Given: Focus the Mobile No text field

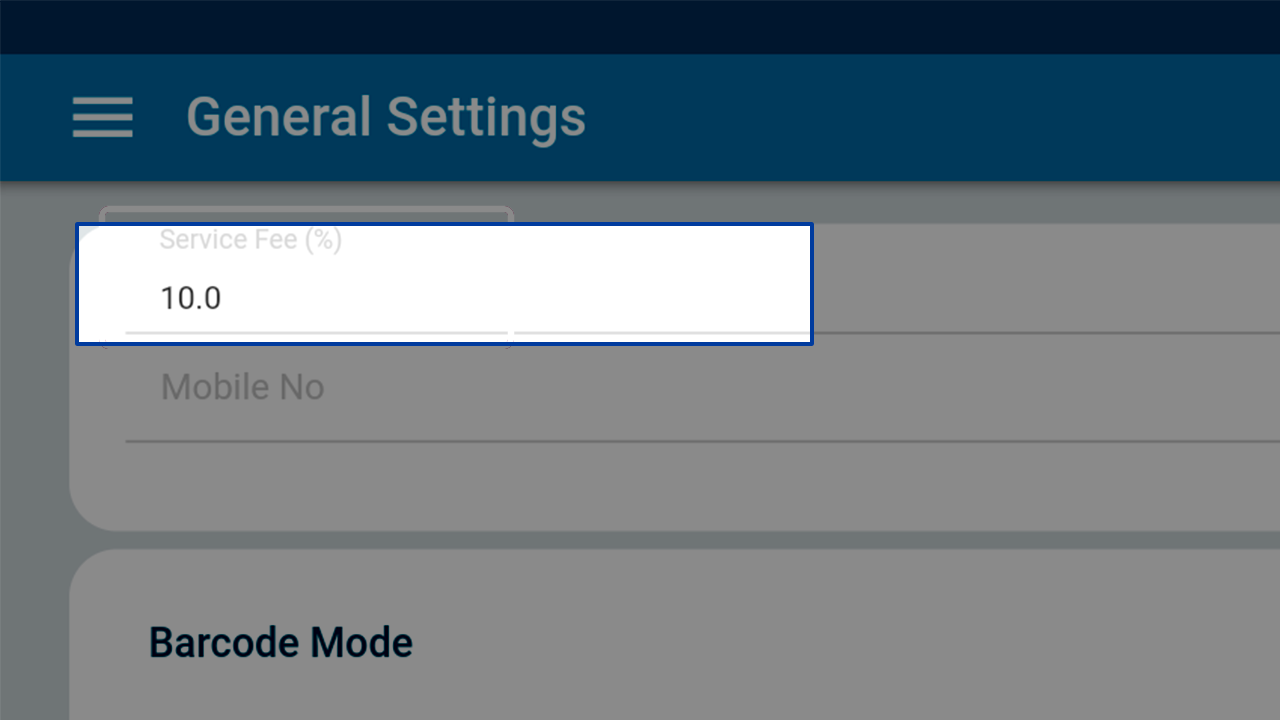Looking at the screenshot, I should click(x=702, y=388).
